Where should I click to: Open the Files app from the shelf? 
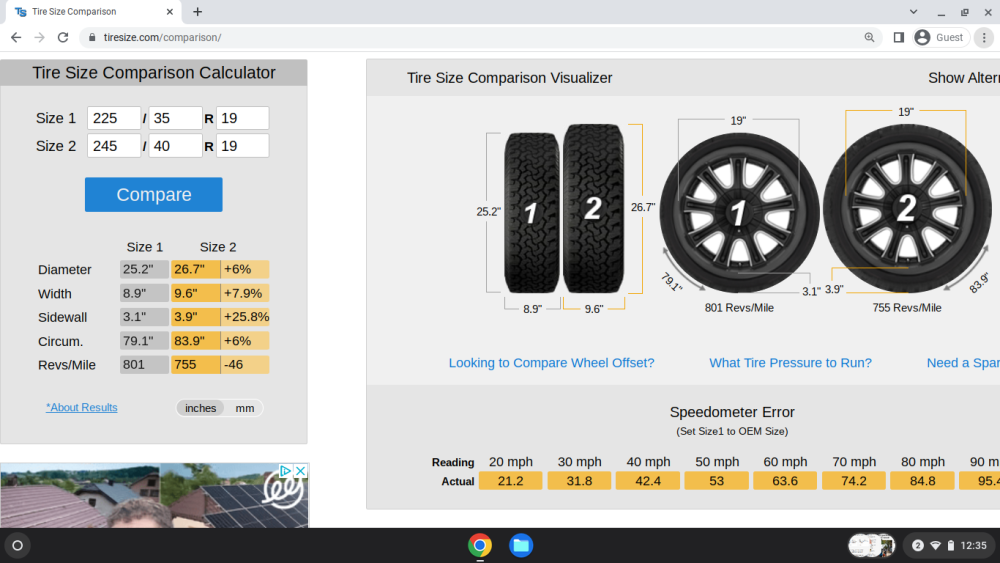click(521, 546)
